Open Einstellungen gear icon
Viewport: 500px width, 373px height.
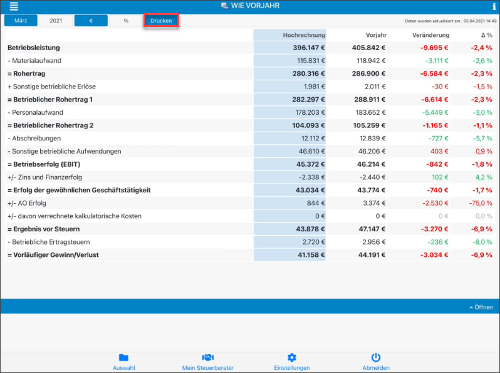(292, 358)
